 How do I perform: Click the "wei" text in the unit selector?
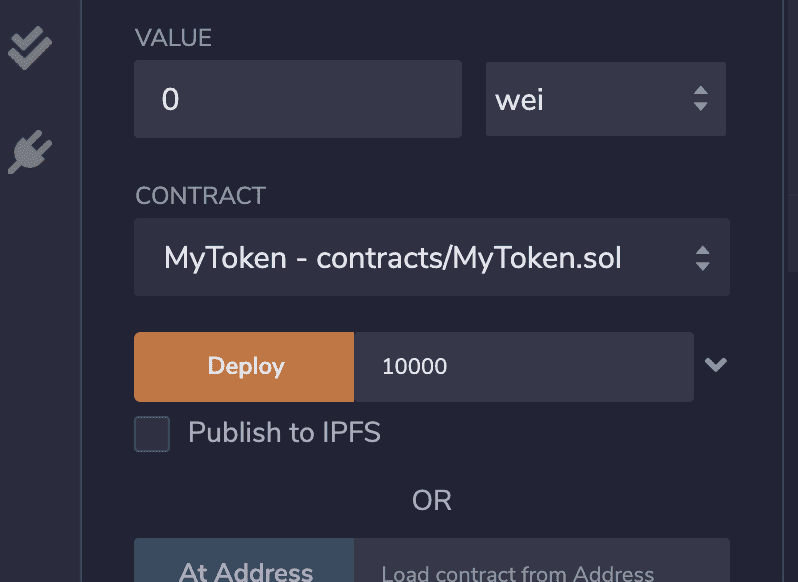point(519,100)
